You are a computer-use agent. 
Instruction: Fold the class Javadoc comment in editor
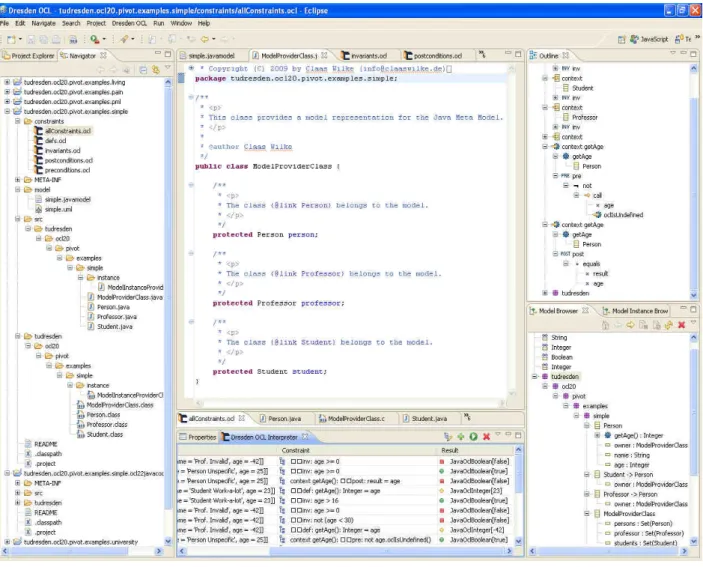(x=191, y=97)
